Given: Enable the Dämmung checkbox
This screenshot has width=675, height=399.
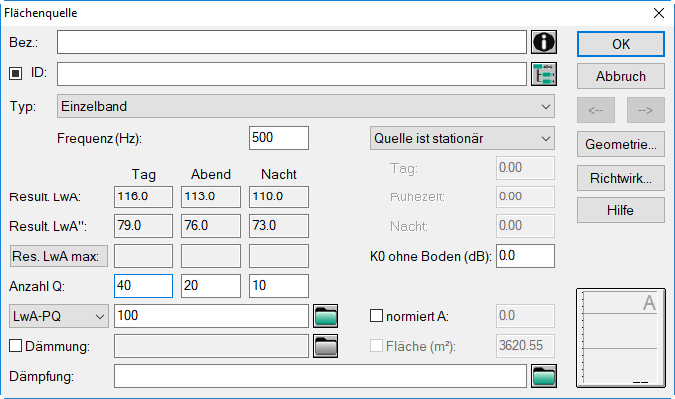Looking at the screenshot, I should pyautogui.click(x=15, y=346).
